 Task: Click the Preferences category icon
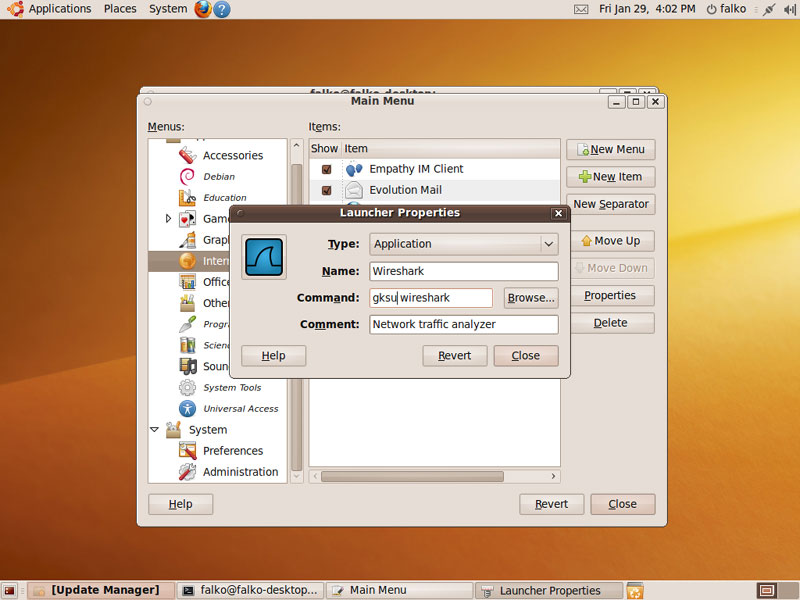[187, 450]
